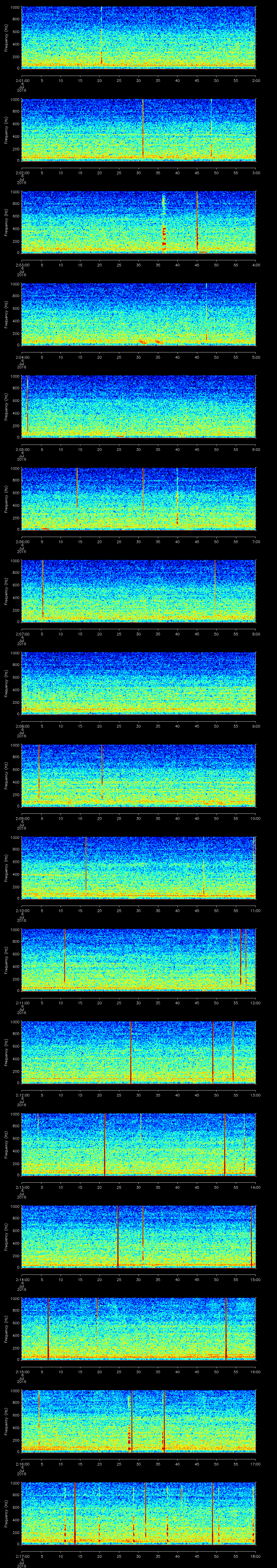Click the 2:05:00 start time label
The image size is (277, 1568).
click(x=22, y=449)
